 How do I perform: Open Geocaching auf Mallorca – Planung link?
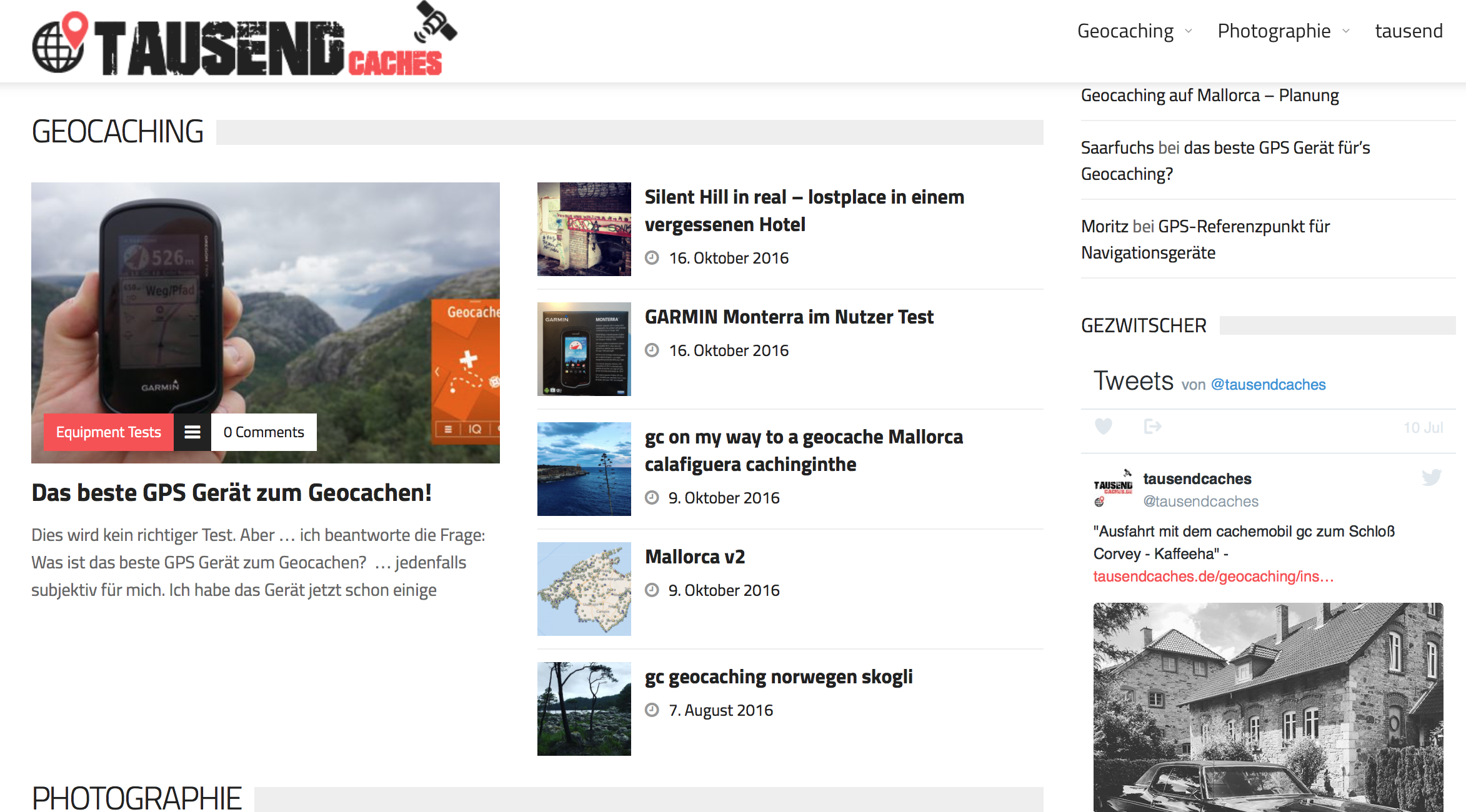[1210, 95]
